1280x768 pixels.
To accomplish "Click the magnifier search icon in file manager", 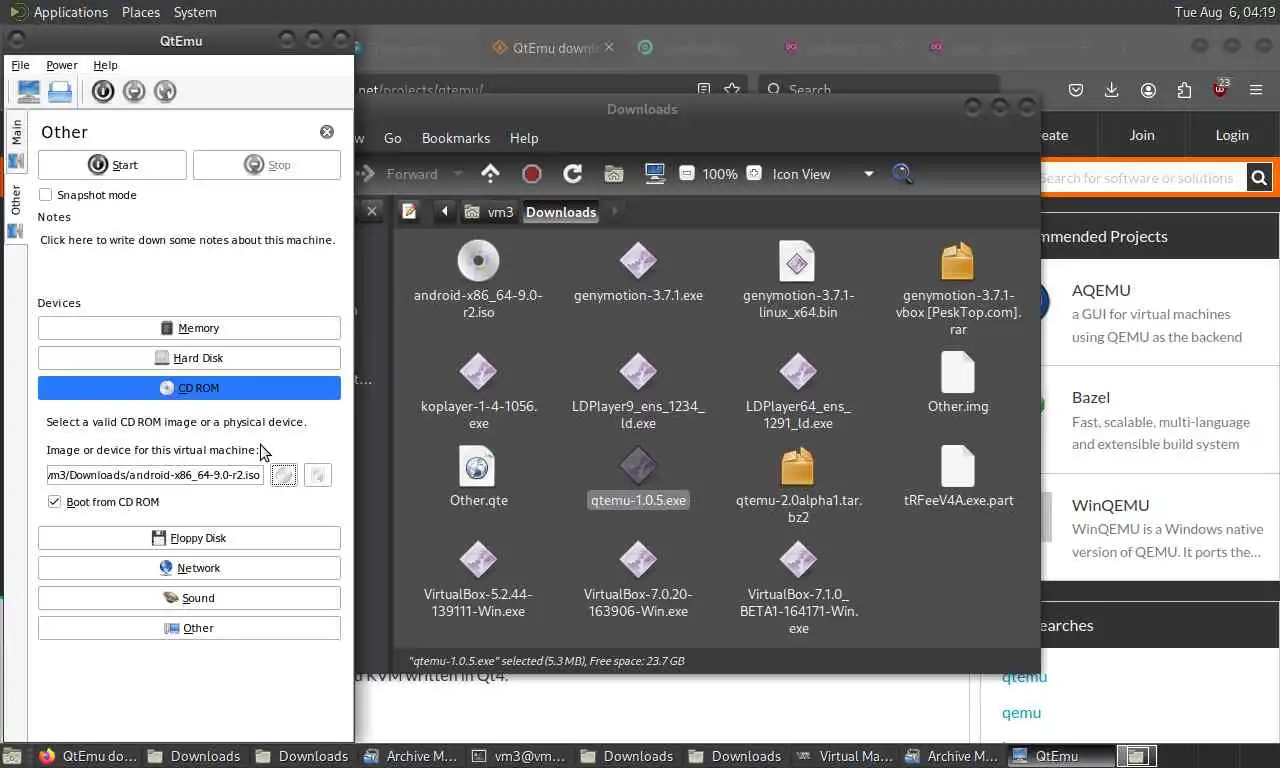I will 902,174.
